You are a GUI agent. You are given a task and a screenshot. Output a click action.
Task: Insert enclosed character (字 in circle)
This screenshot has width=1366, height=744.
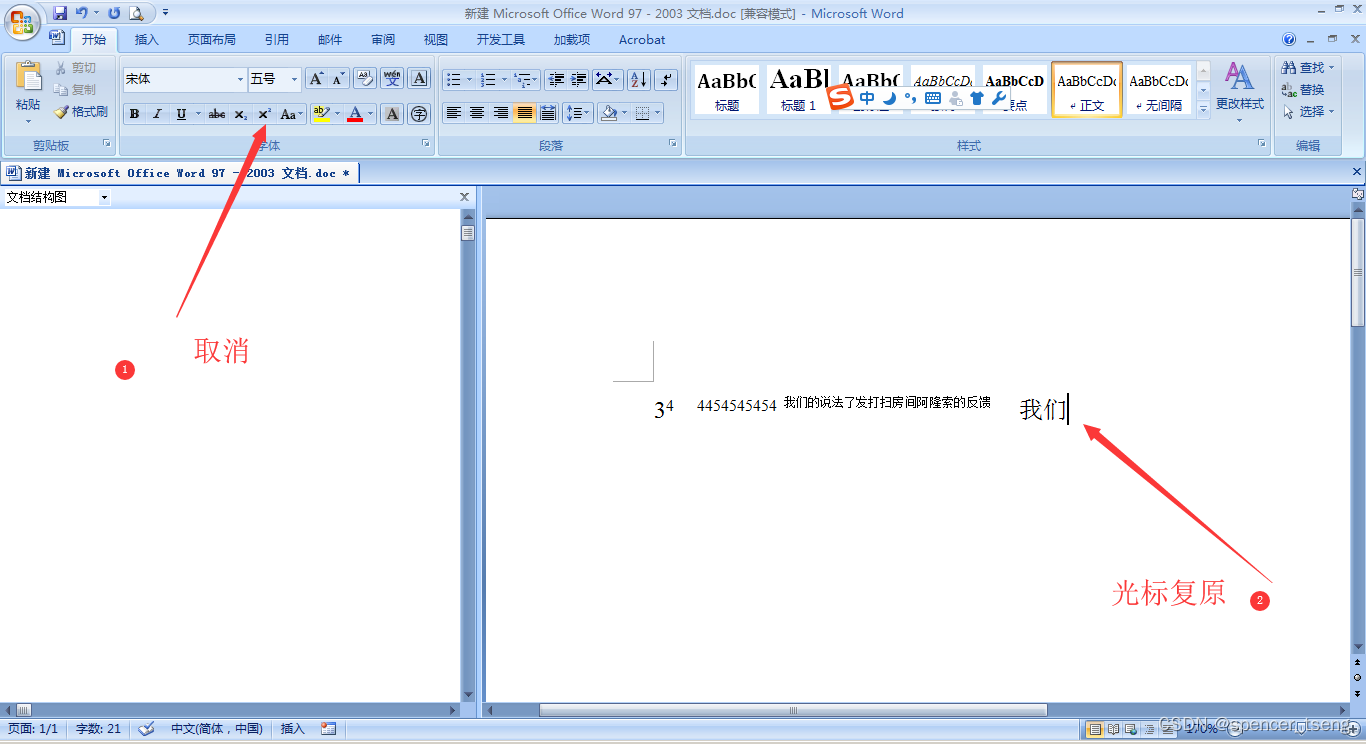click(420, 114)
